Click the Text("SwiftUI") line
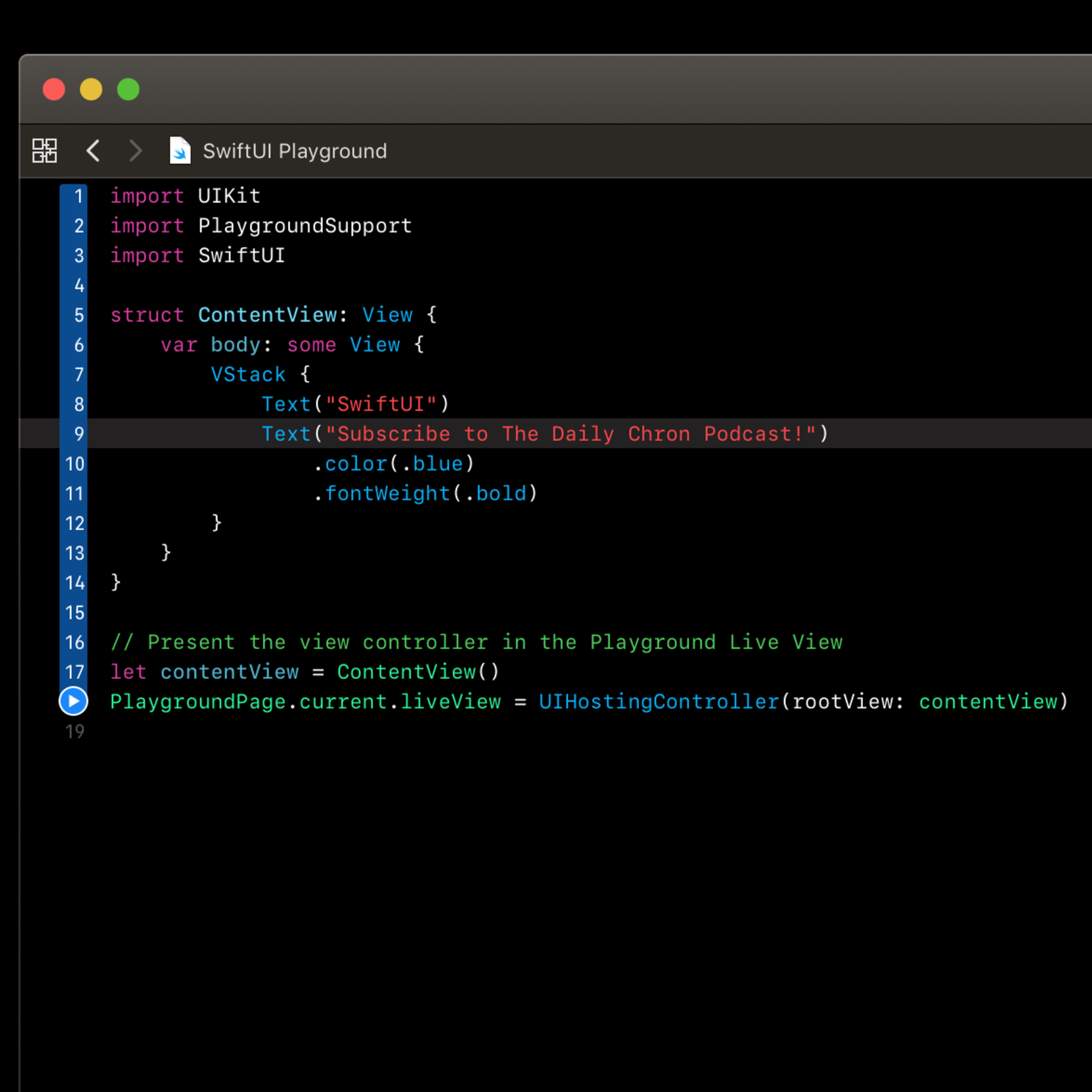Viewport: 1092px width, 1092px height. (356, 404)
